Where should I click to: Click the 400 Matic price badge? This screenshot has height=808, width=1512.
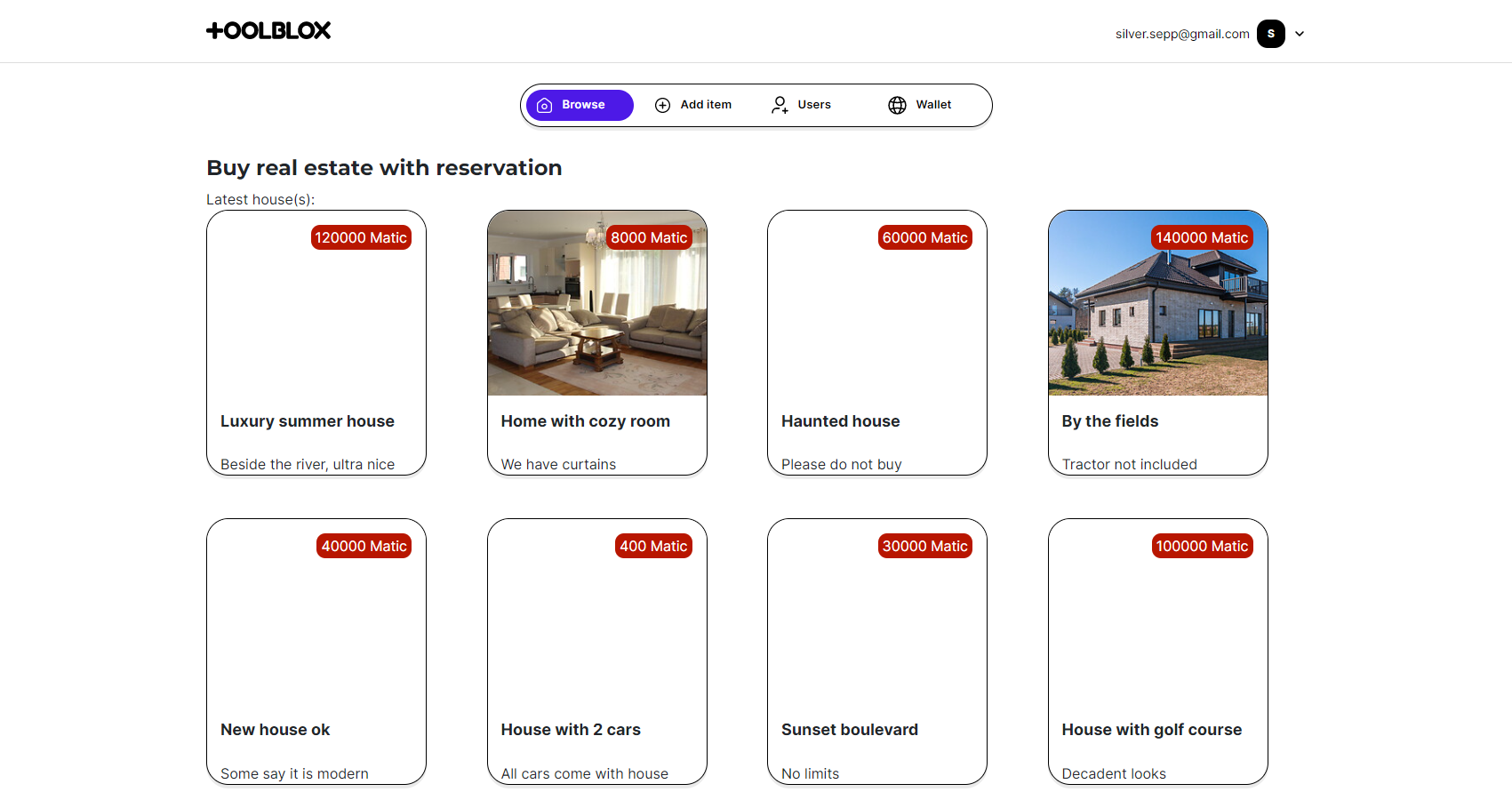coord(653,546)
